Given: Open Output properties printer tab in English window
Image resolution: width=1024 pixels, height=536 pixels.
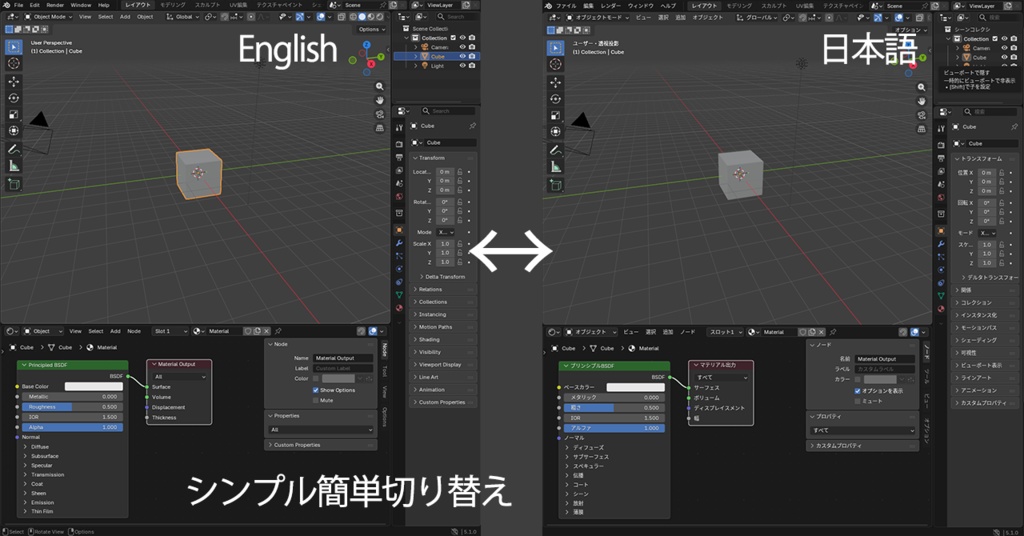Looking at the screenshot, I should pyautogui.click(x=399, y=157).
